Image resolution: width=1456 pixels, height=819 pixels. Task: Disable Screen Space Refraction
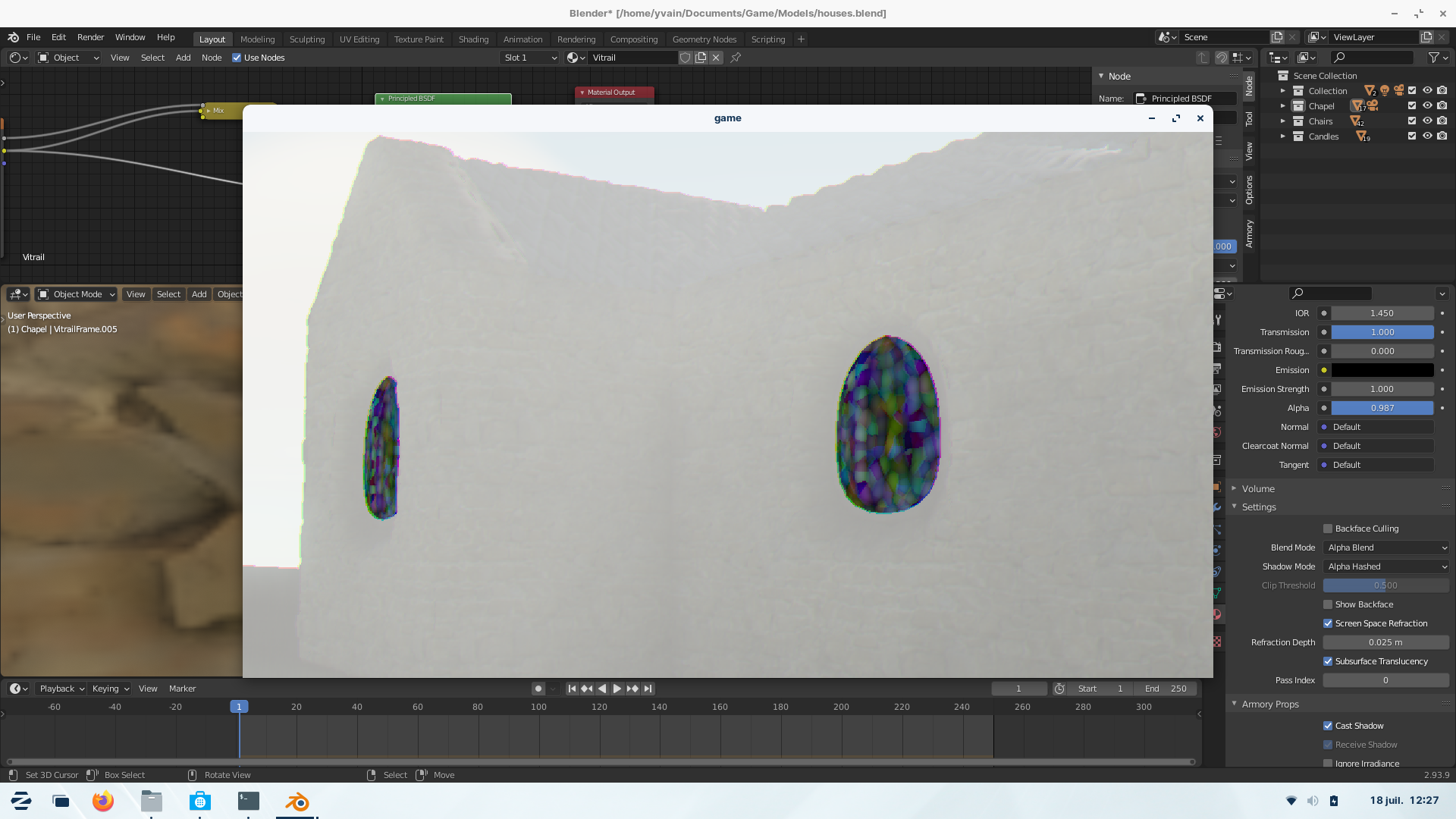(1329, 623)
